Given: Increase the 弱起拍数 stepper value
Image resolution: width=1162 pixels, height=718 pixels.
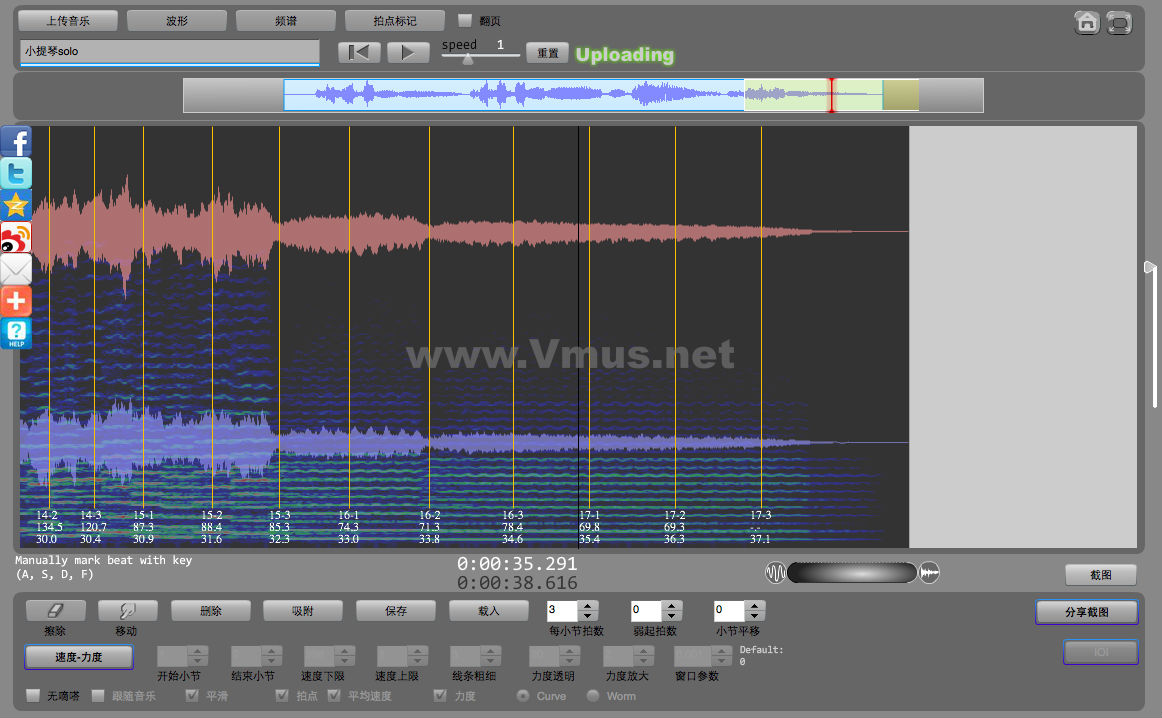Looking at the screenshot, I should [671, 605].
